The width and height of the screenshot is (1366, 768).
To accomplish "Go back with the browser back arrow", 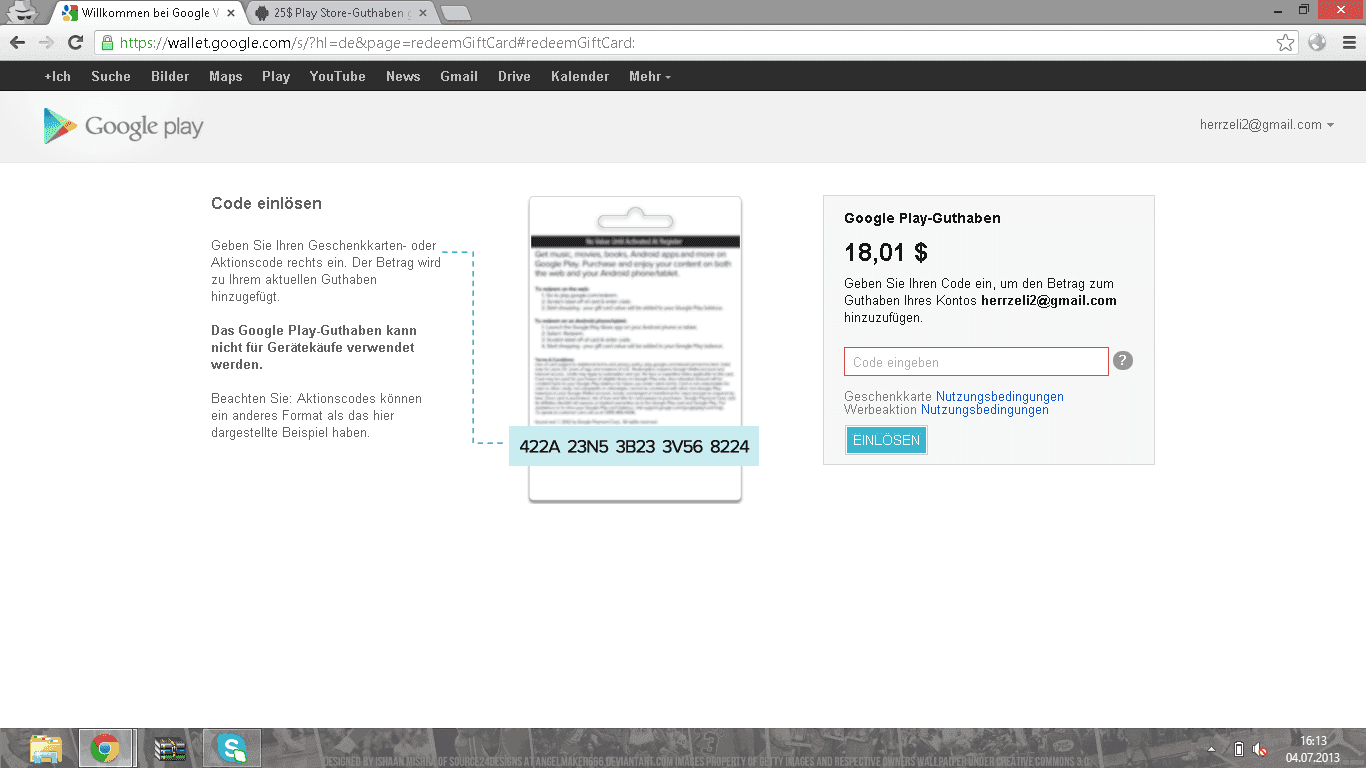I will 17,42.
